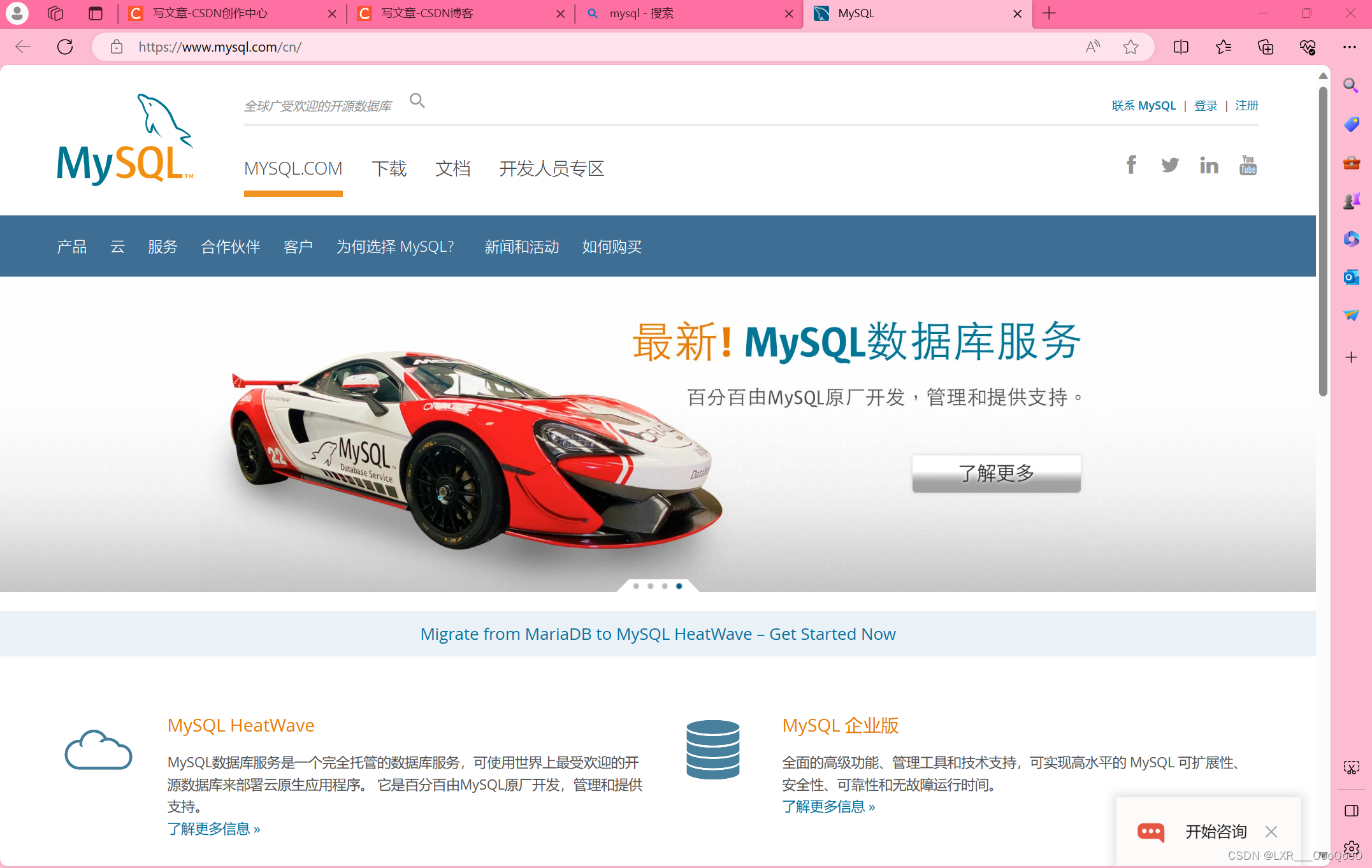Click inside the browser address bar
The height and width of the screenshot is (868, 1372).
[x=382, y=47]
